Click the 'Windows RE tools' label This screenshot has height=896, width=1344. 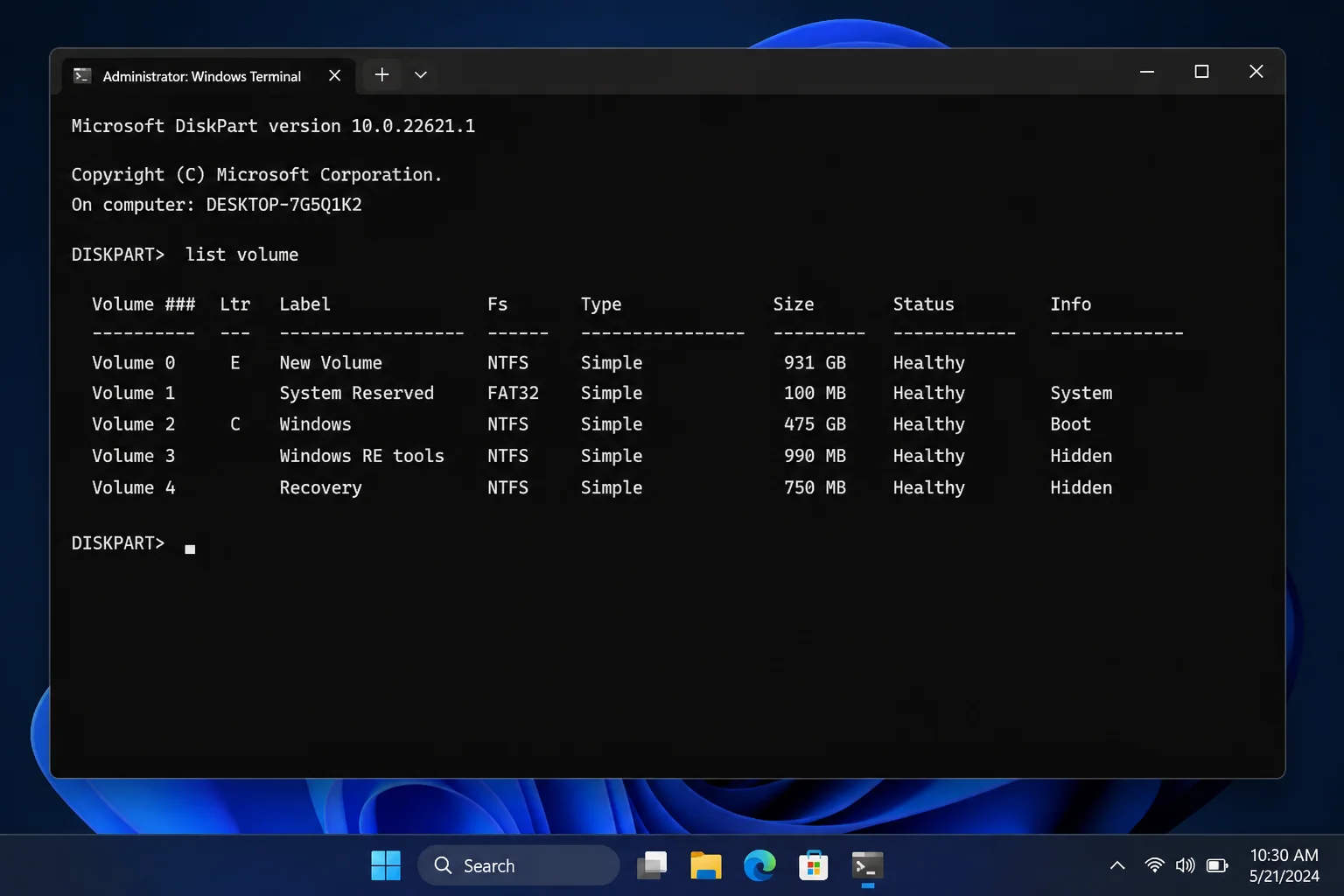pos(361,456)
